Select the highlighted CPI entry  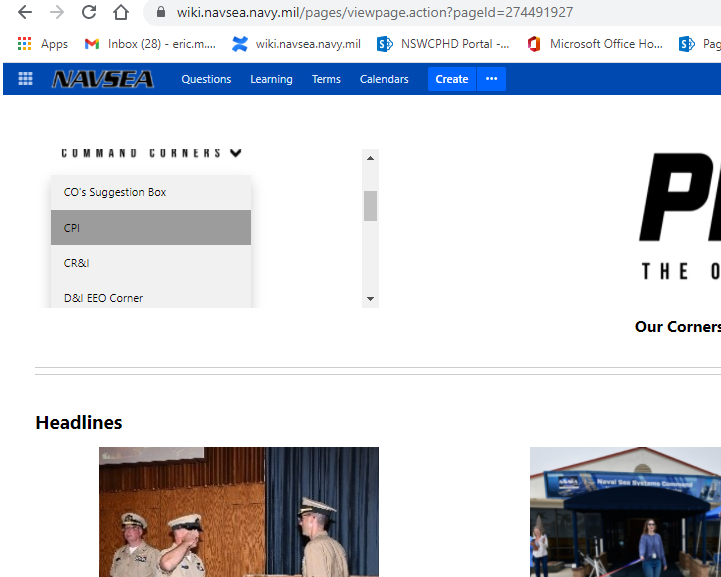151,228
